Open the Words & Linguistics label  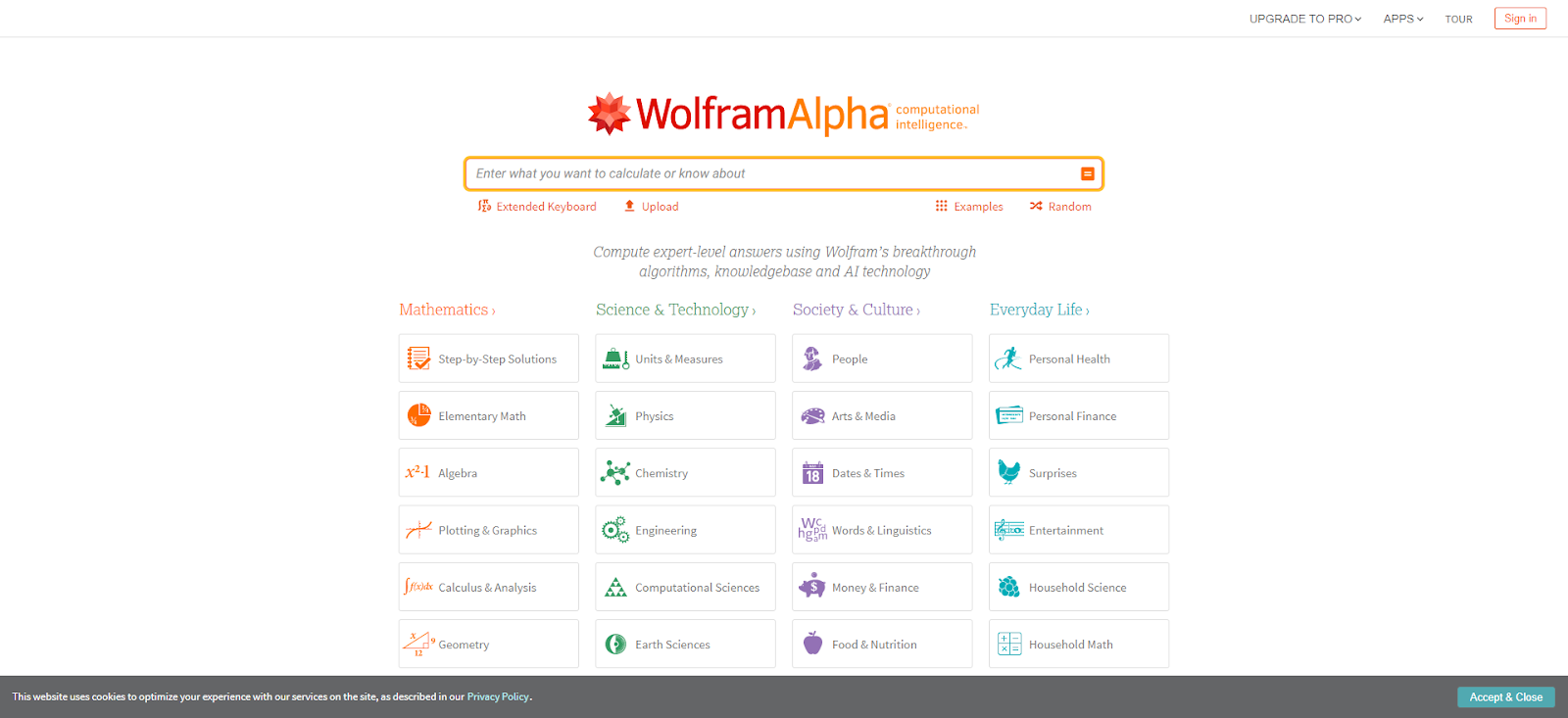(882, 531)
